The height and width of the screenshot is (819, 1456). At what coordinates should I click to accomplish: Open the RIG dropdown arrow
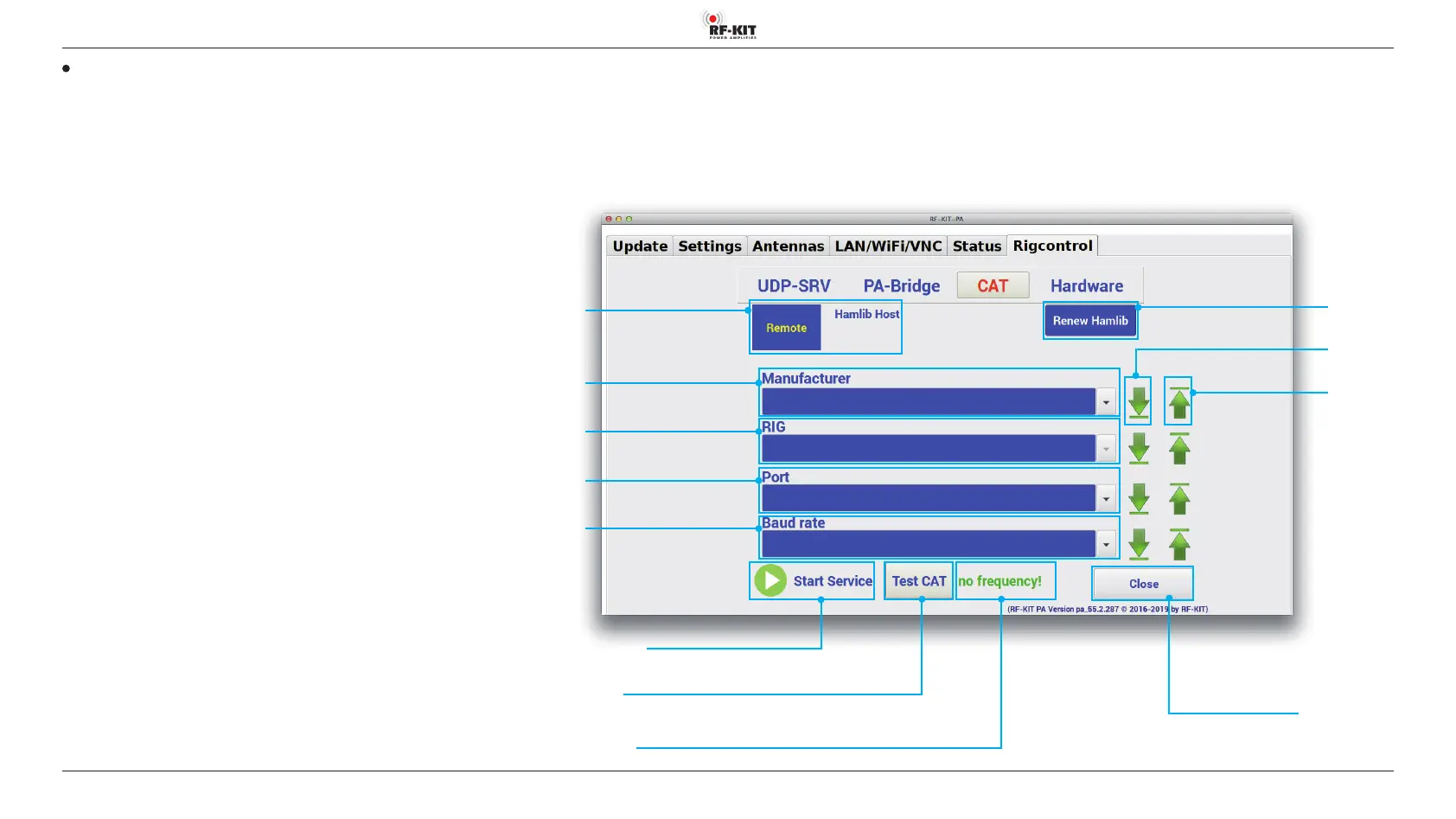point(1106,449)
